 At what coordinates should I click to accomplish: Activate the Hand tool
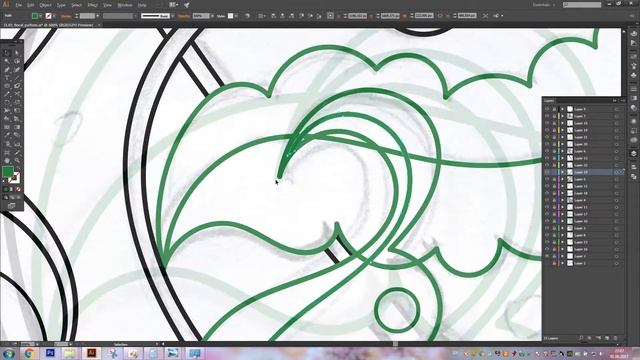(x=7, y=160)
